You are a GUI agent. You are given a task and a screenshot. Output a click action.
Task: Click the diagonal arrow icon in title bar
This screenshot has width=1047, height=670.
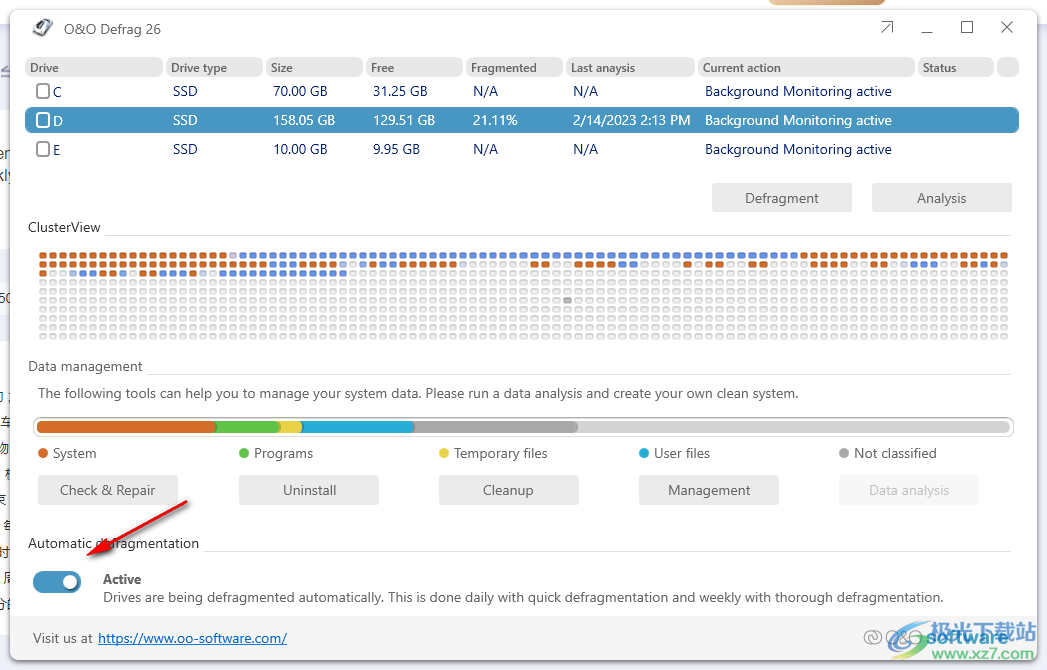point(887,27)
